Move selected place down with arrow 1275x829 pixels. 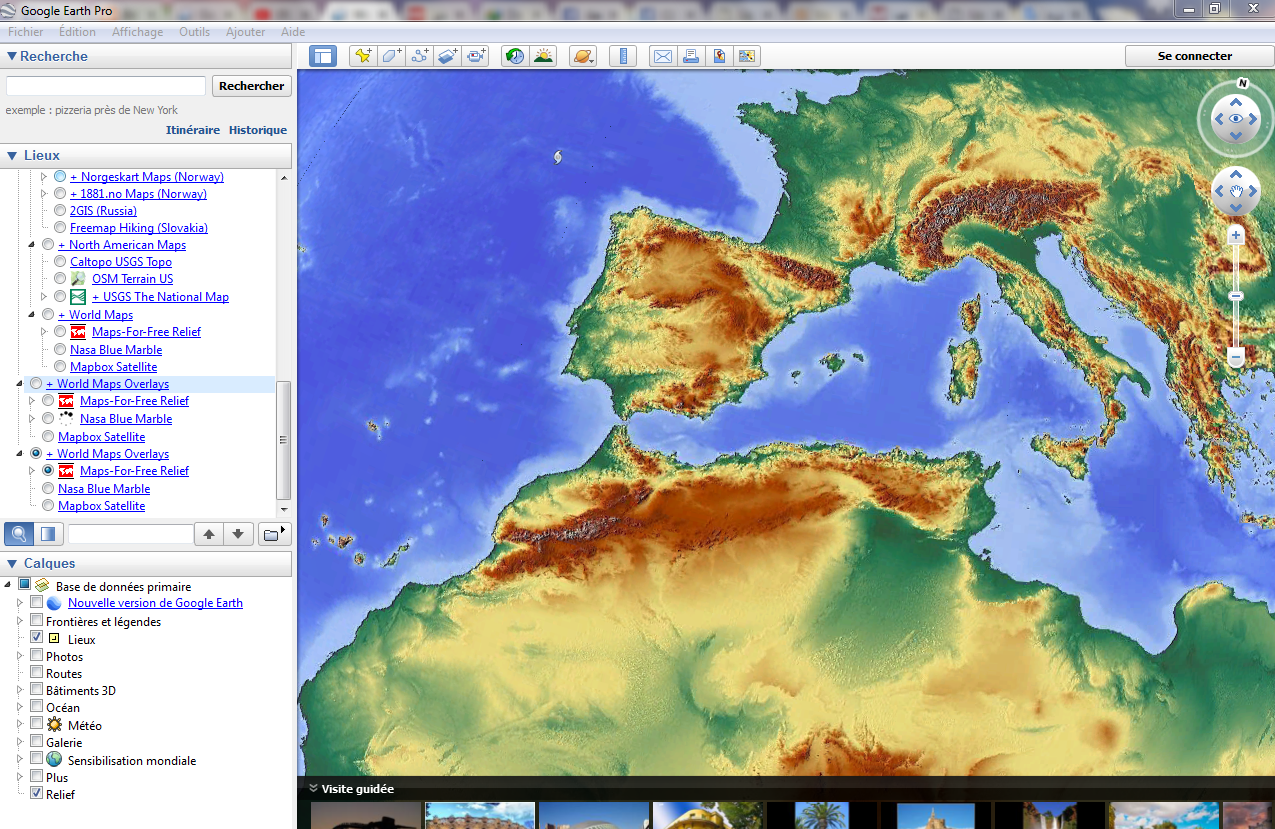[x=238, y=534]
